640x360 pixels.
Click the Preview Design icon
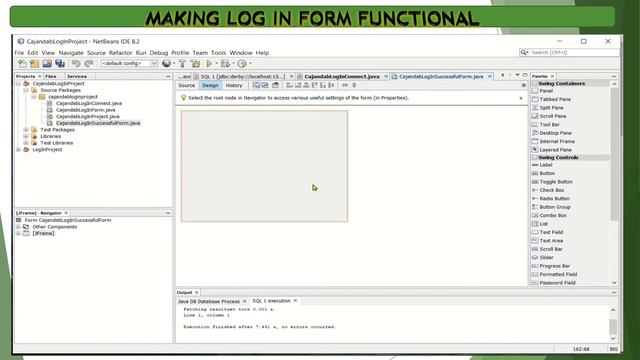(x=276, y=85)
